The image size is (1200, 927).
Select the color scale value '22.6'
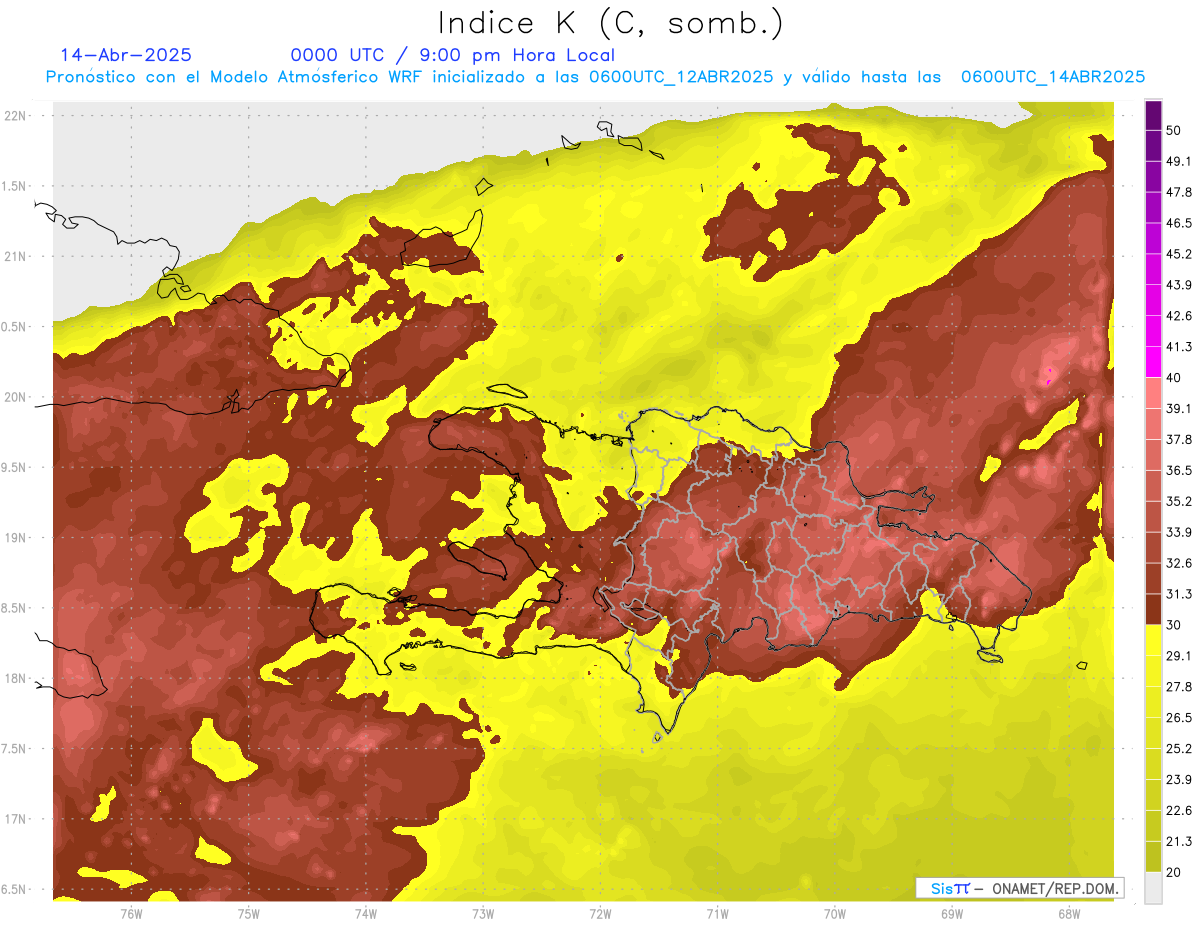click(x=1179, y=809)
